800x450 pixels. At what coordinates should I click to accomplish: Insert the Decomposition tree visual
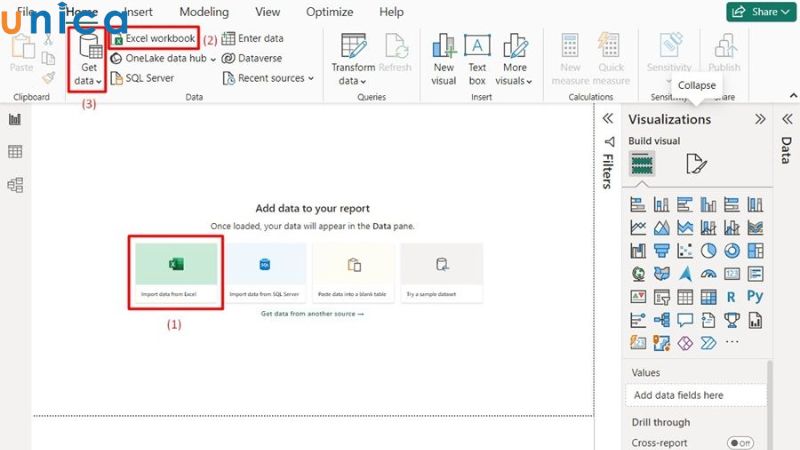[661, 320]
